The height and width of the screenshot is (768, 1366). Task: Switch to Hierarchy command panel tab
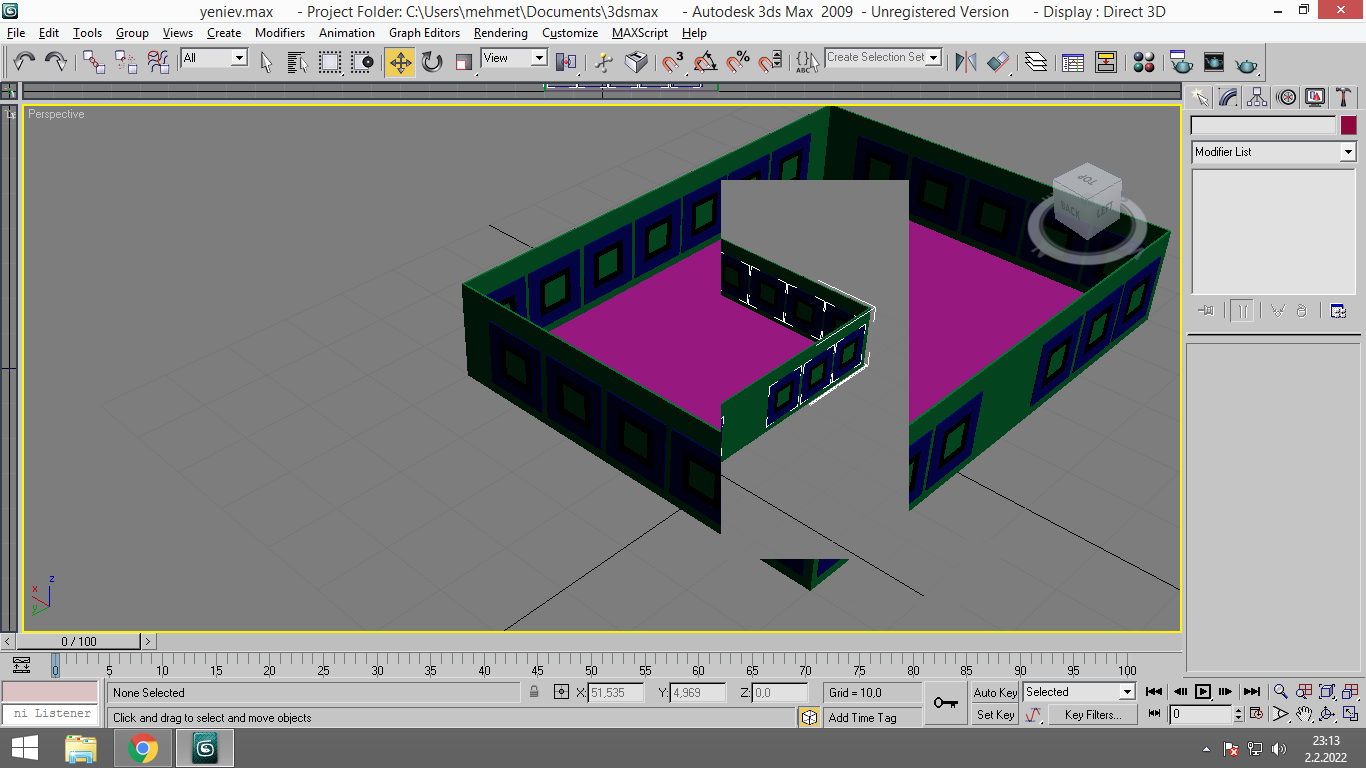click(x=1257, y=97)
